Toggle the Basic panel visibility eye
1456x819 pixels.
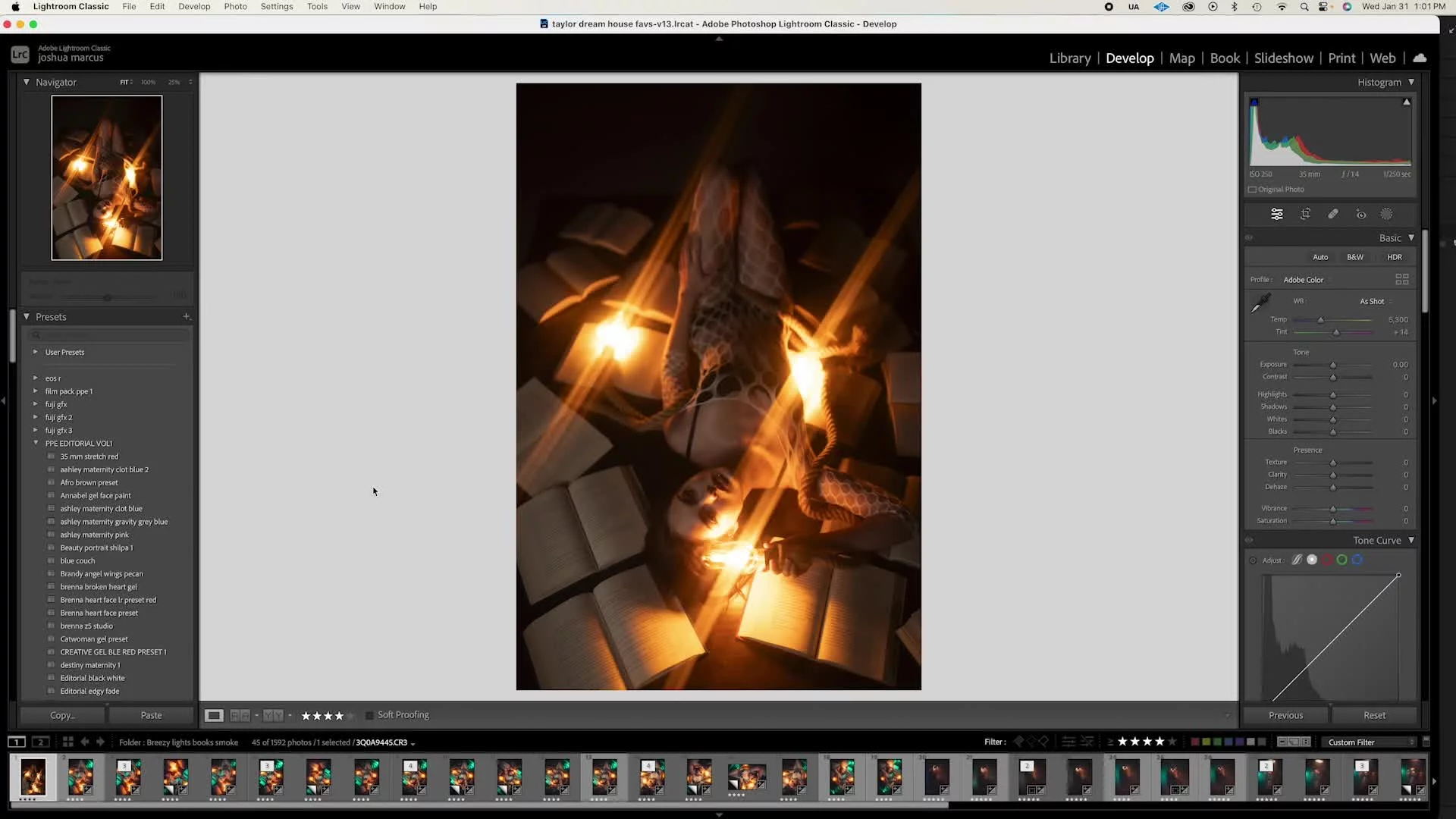1249,238
